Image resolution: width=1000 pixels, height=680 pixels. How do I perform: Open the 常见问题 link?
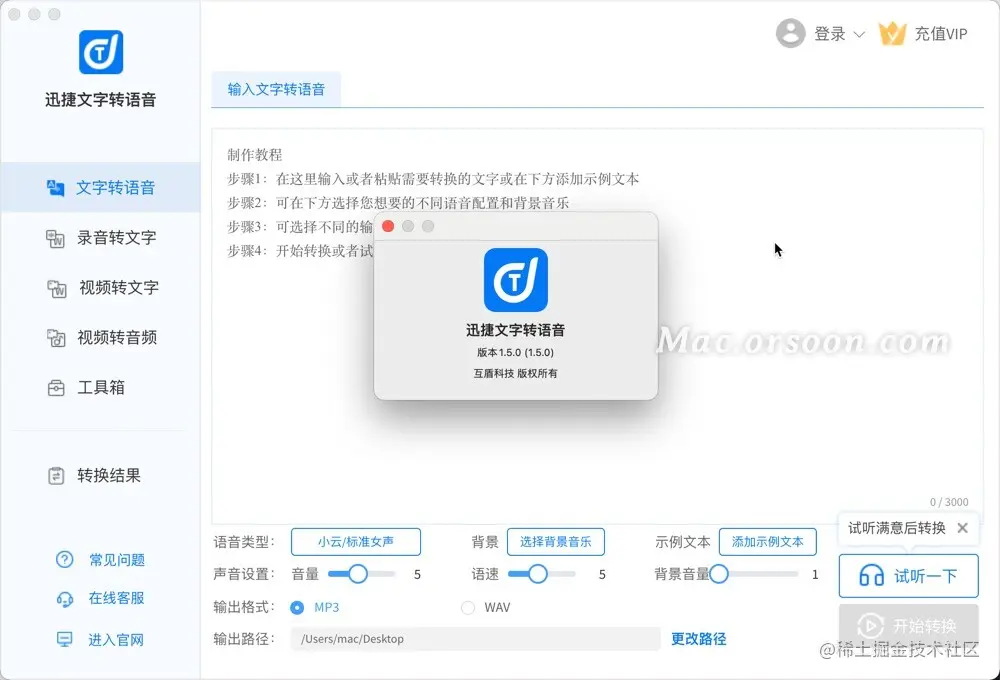point(117,559)
